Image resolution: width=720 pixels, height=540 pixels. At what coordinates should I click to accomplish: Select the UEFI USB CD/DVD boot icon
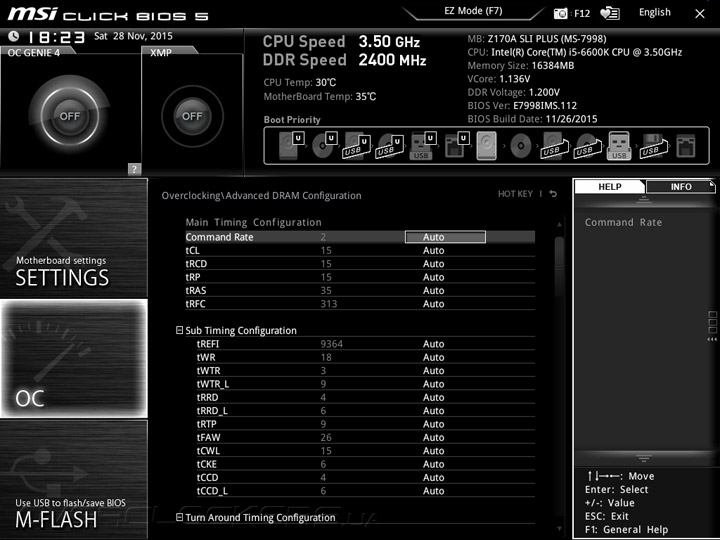[390, 146]
